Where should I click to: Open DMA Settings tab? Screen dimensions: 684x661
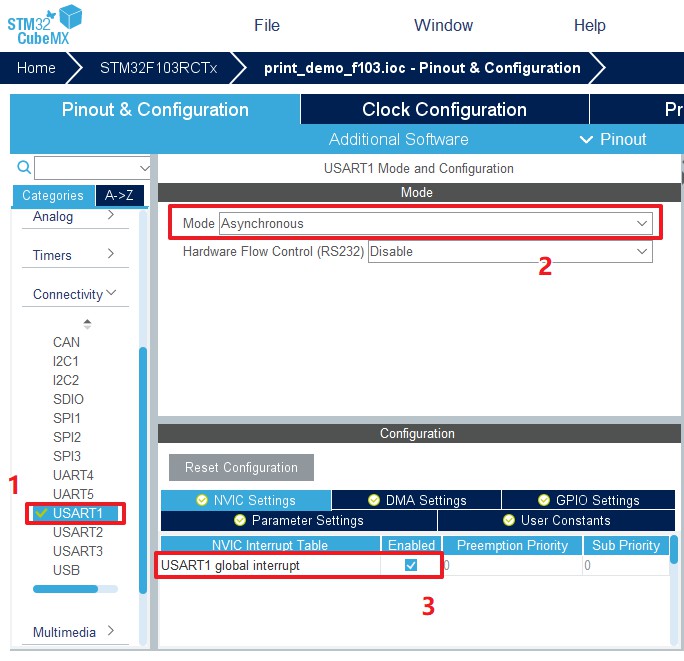point(417,500)
